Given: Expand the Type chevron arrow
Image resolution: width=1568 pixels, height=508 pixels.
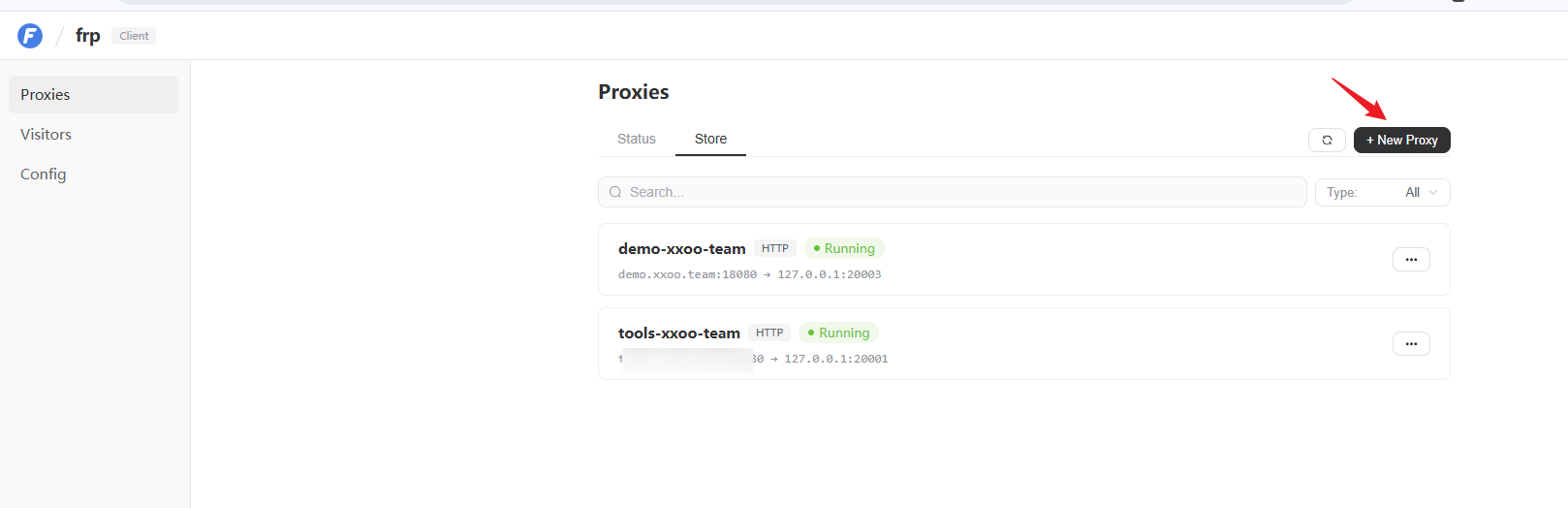Looking at the screenshot, I should point(1433,192).
